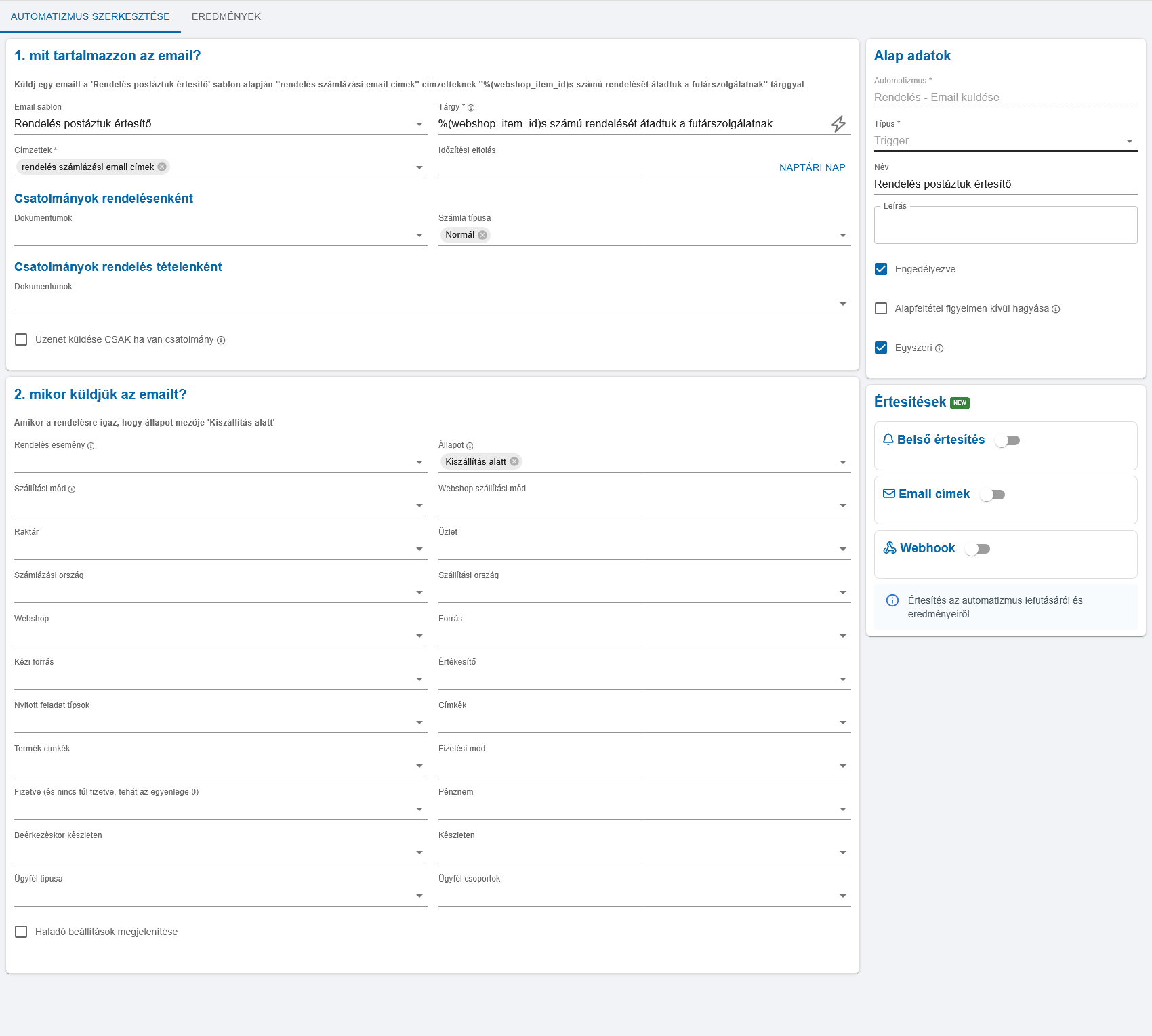The height and width of the screenshot is (1036, 1152).
Task: Check 'Alapfeltétel figyelmen kívül hagyása' checkbox
Action: coord(881,308)
